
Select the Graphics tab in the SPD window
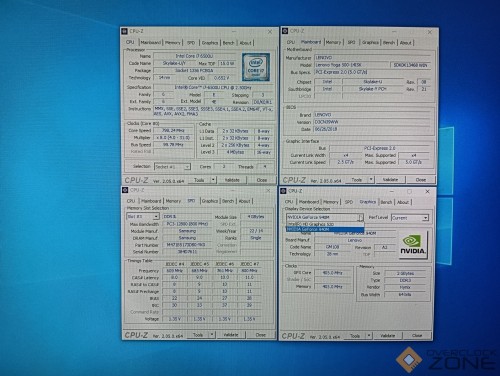tap(210, 201)
